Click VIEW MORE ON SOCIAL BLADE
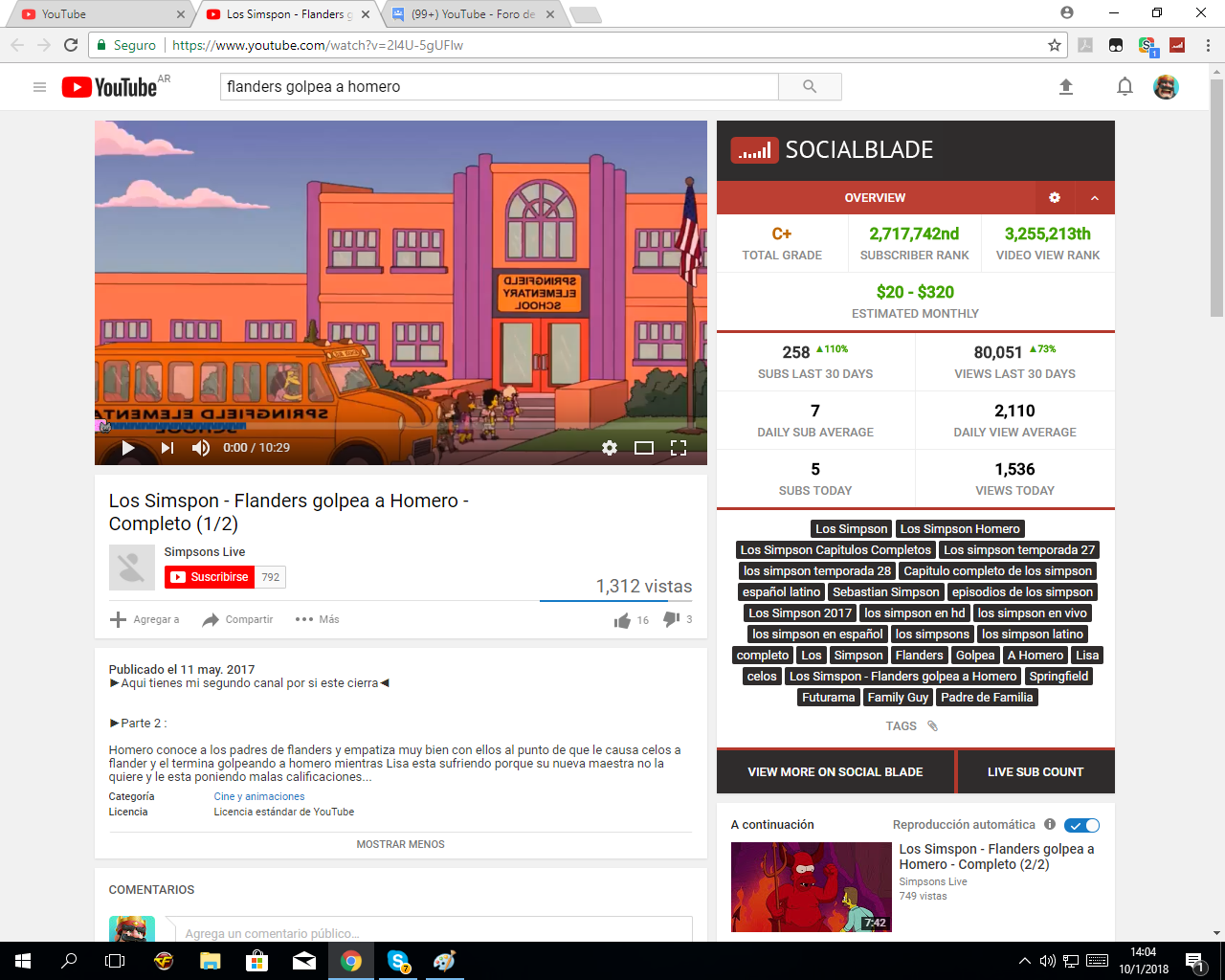 [835, 772]
